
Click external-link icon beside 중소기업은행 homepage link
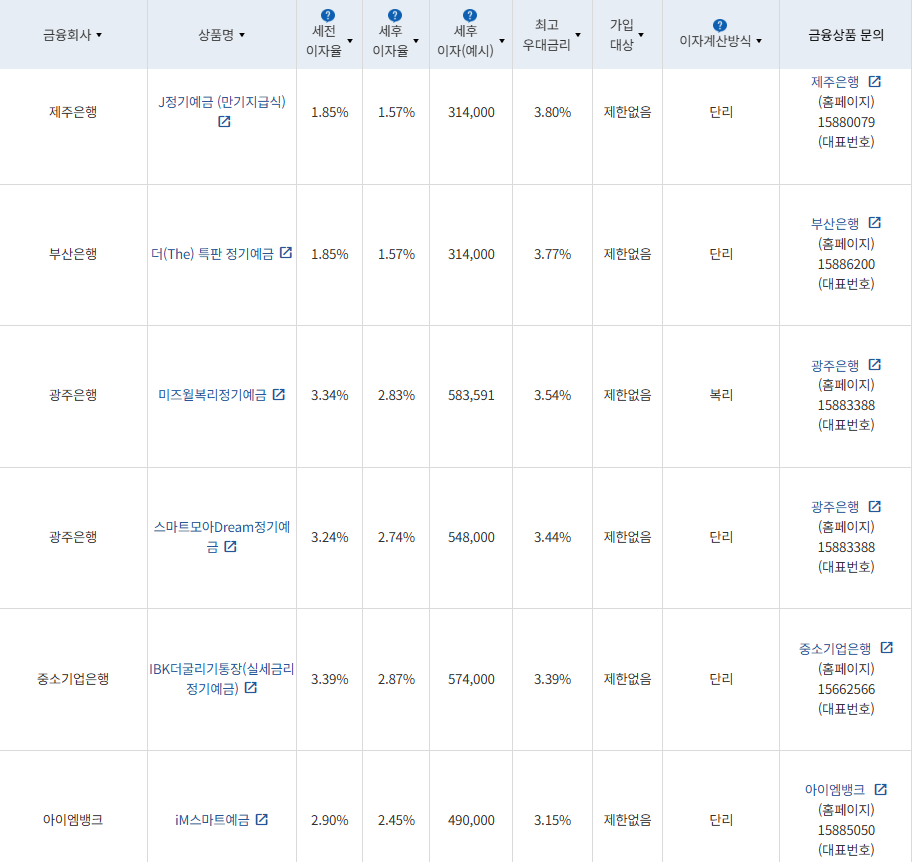887,647
